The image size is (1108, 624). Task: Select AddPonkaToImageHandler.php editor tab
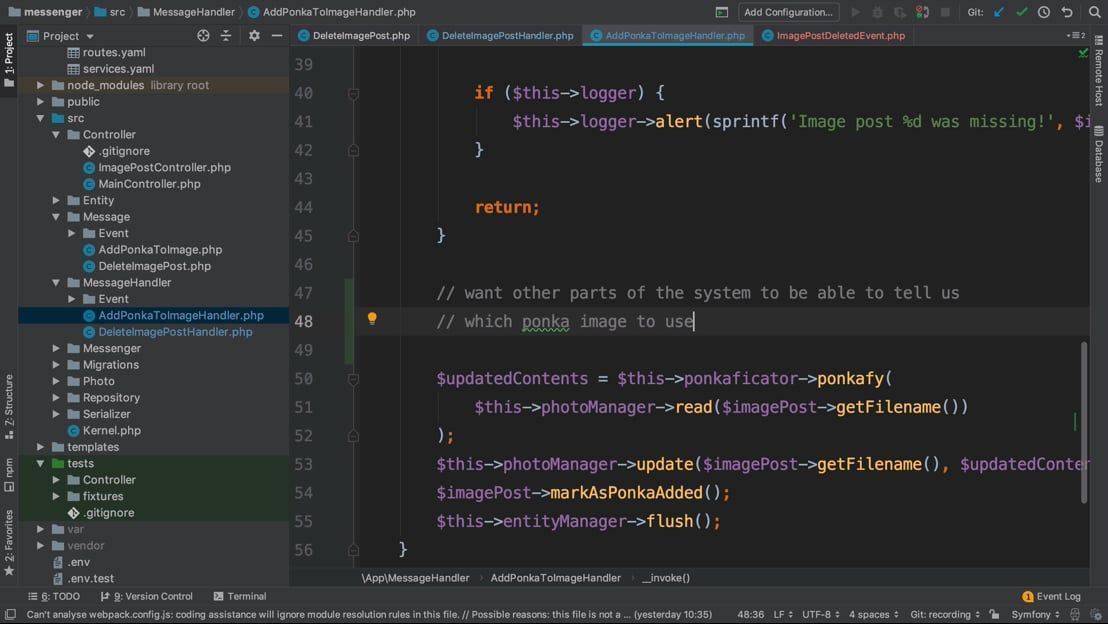coord(668,35)
